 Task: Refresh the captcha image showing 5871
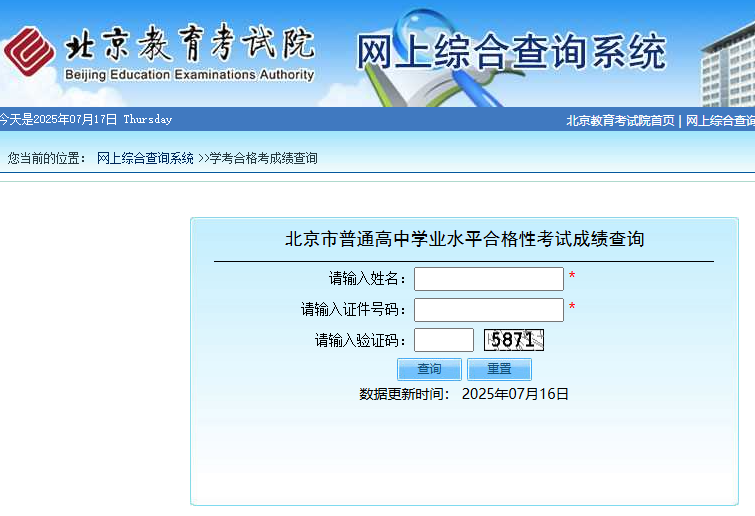(x=514, y=340)
